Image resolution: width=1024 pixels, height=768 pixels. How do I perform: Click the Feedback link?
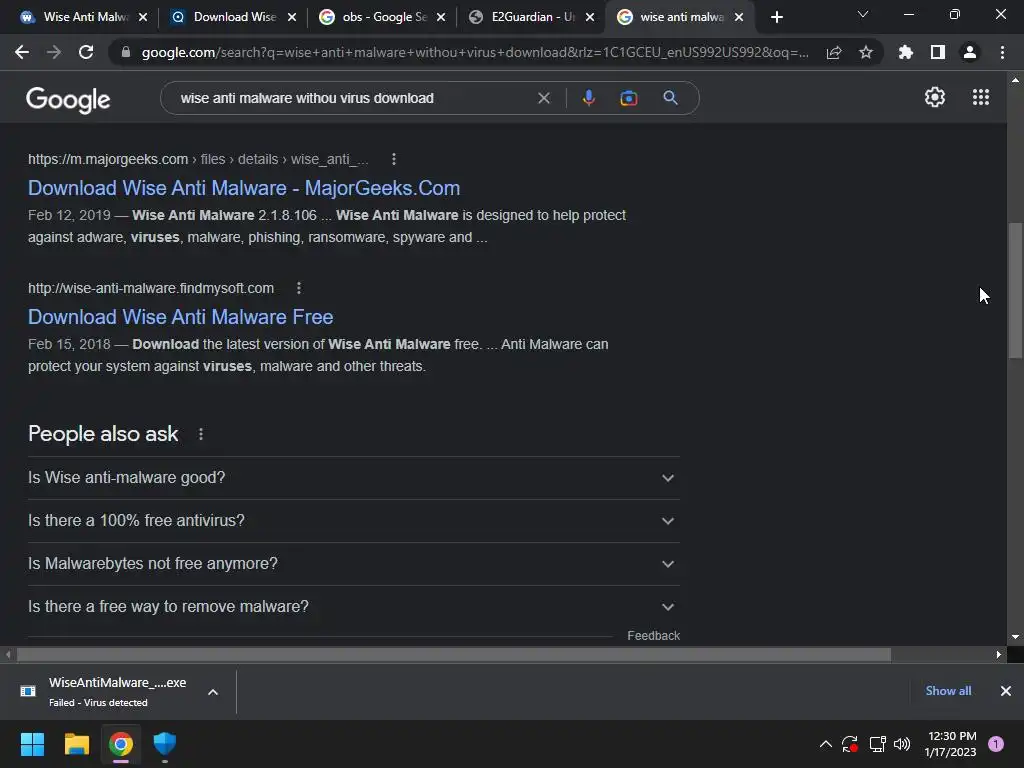pyautogui.click(x=653, y=636)
